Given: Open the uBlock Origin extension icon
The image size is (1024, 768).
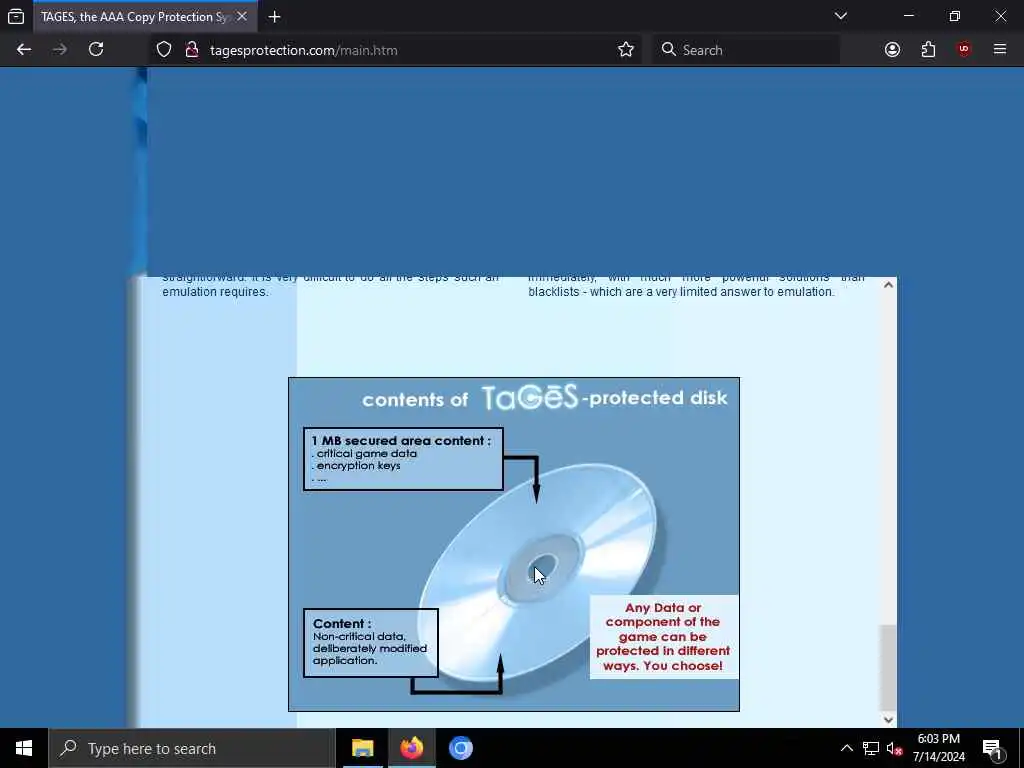Looking at the screenshot, I should coord(964,50).
